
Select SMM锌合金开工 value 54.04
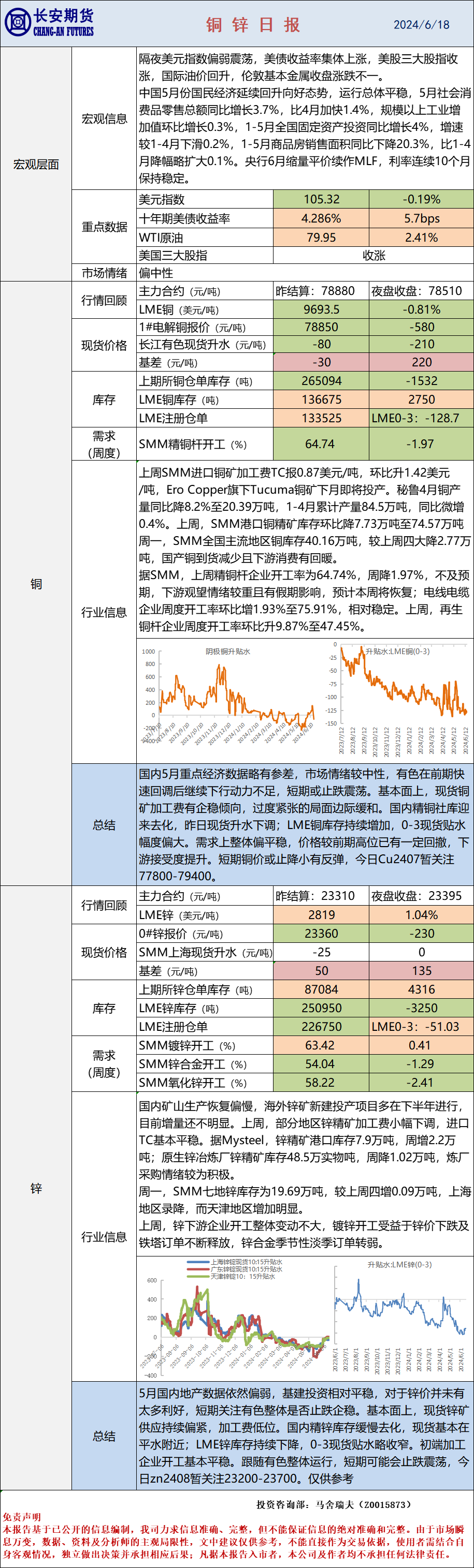tap(321, 1064)
